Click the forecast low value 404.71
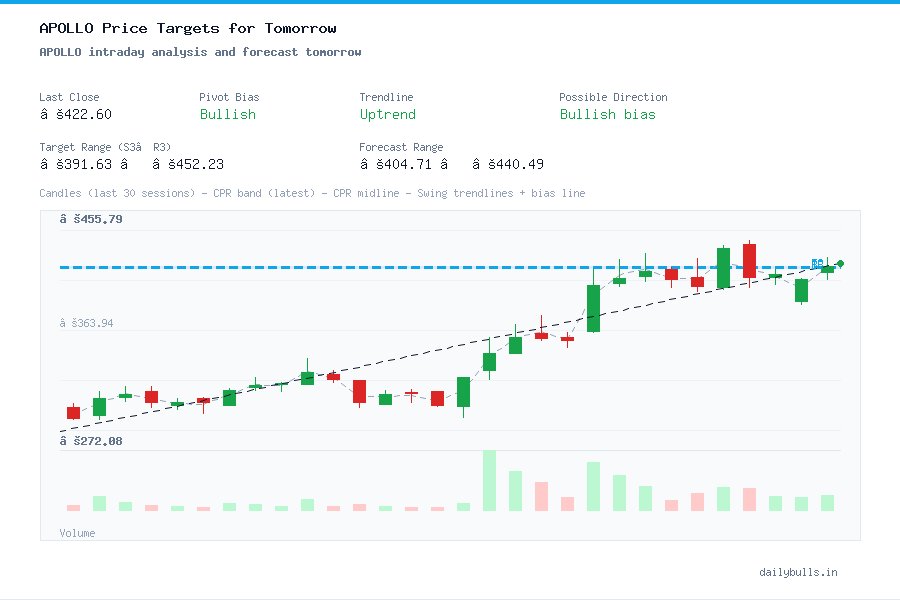900x600 pixels. [395, 164]
